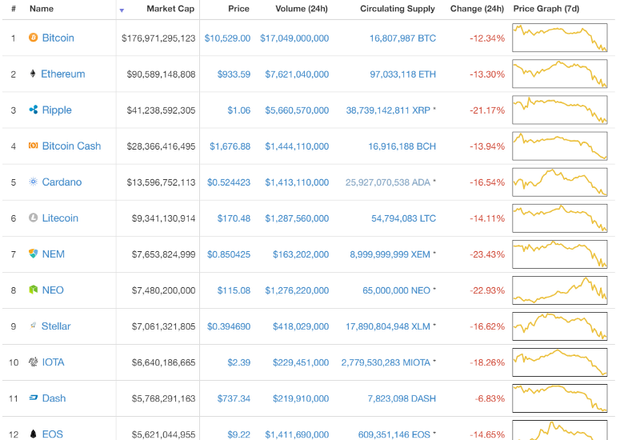The height and width of the screenshot is (440, 640).
Task: Open the IOTA name link
Action: coord(53,362)
